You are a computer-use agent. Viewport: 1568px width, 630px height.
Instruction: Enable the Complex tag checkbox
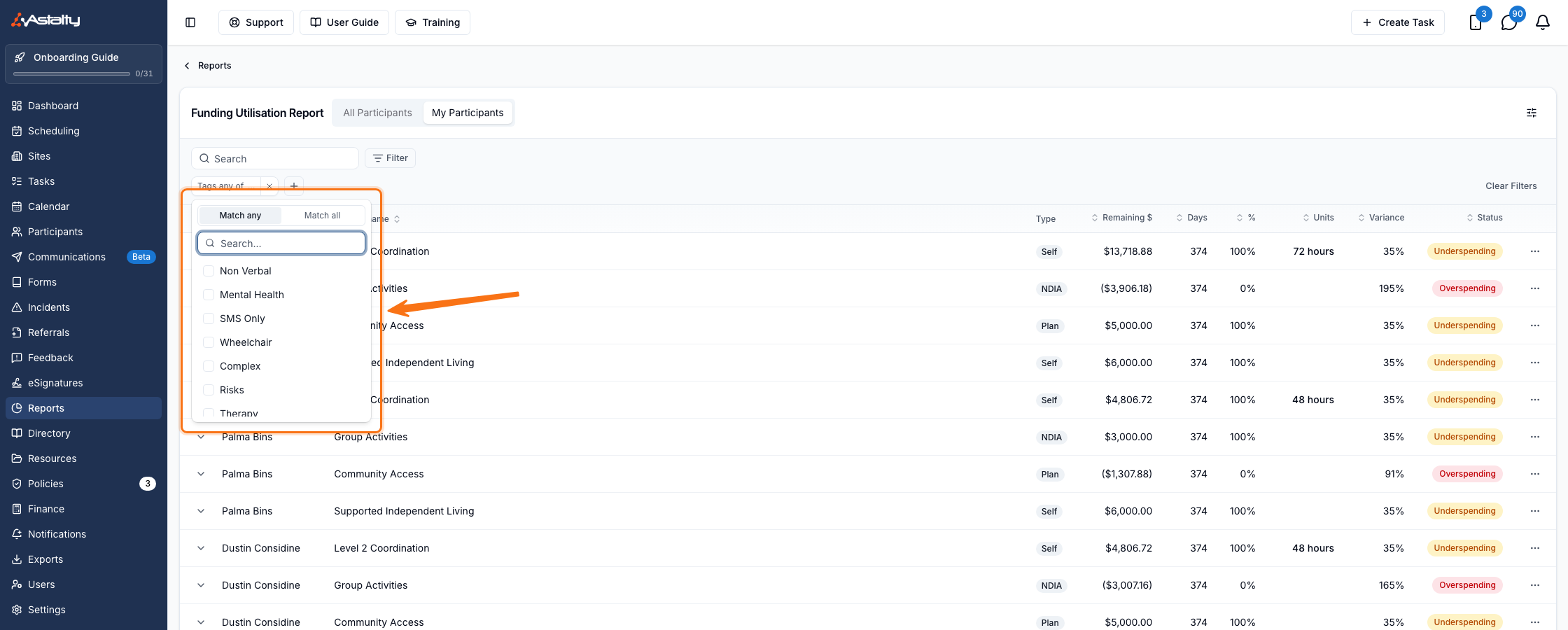(x=209, y=366)
